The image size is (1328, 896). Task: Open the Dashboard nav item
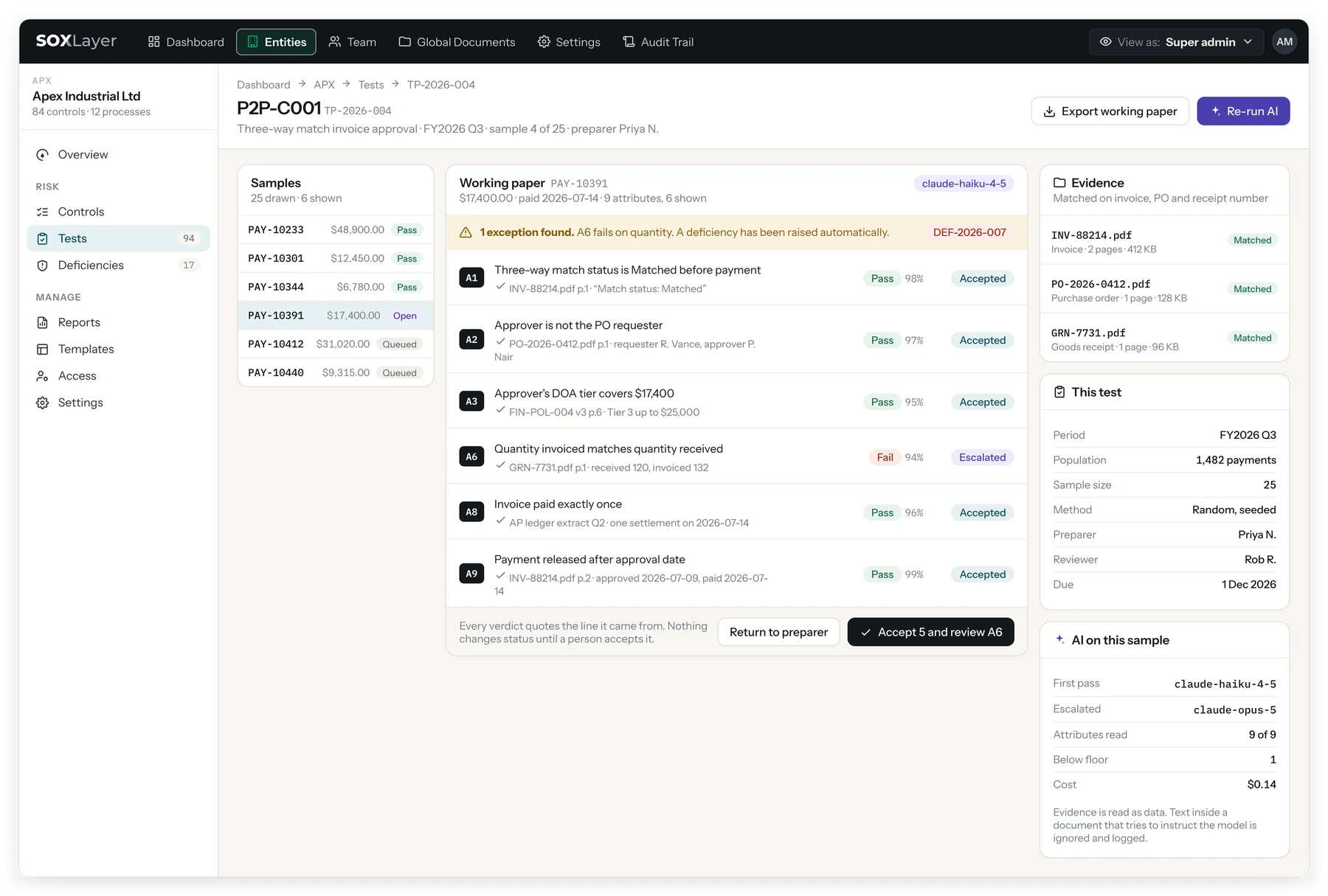click(x=186, y=42)
